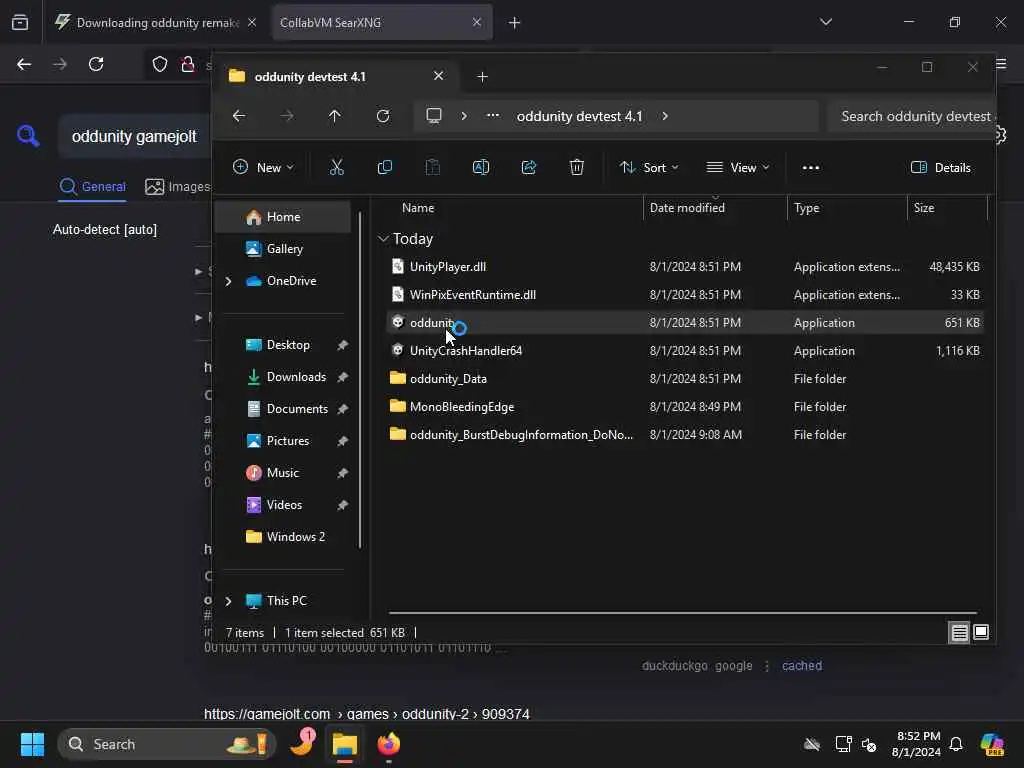The height and width of the screenshot is (768, 1024).
Task: Click Firefox back arrow button
Action: pos(24,64)
